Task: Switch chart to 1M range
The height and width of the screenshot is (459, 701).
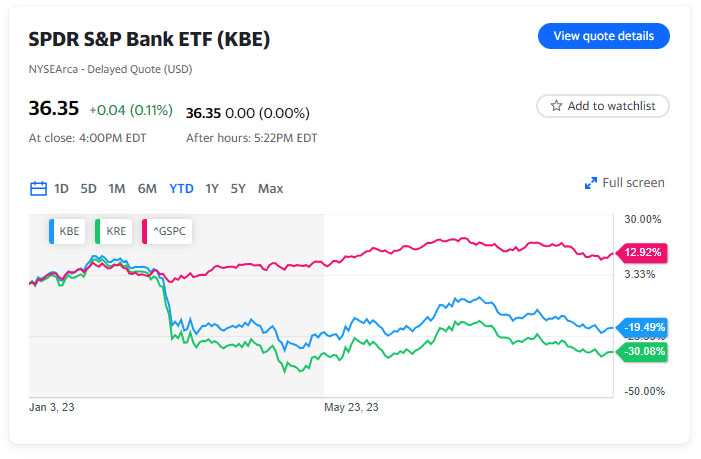Action: tap(117, 188)
